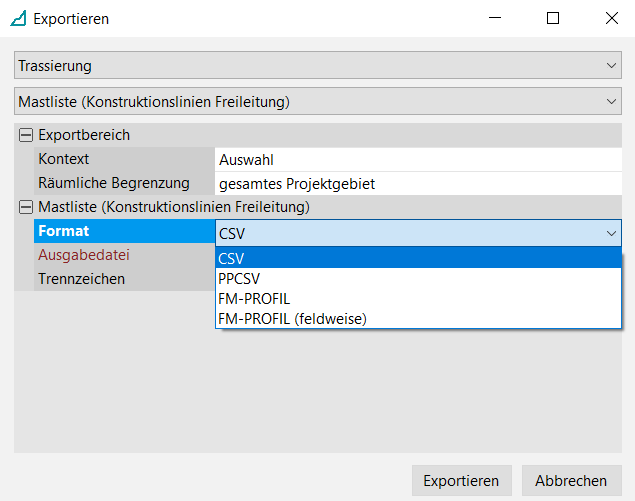The width and height of the screenshot is (635, 501).
Task: Cancel with the Abbrechen button
Action: [571, 480]
